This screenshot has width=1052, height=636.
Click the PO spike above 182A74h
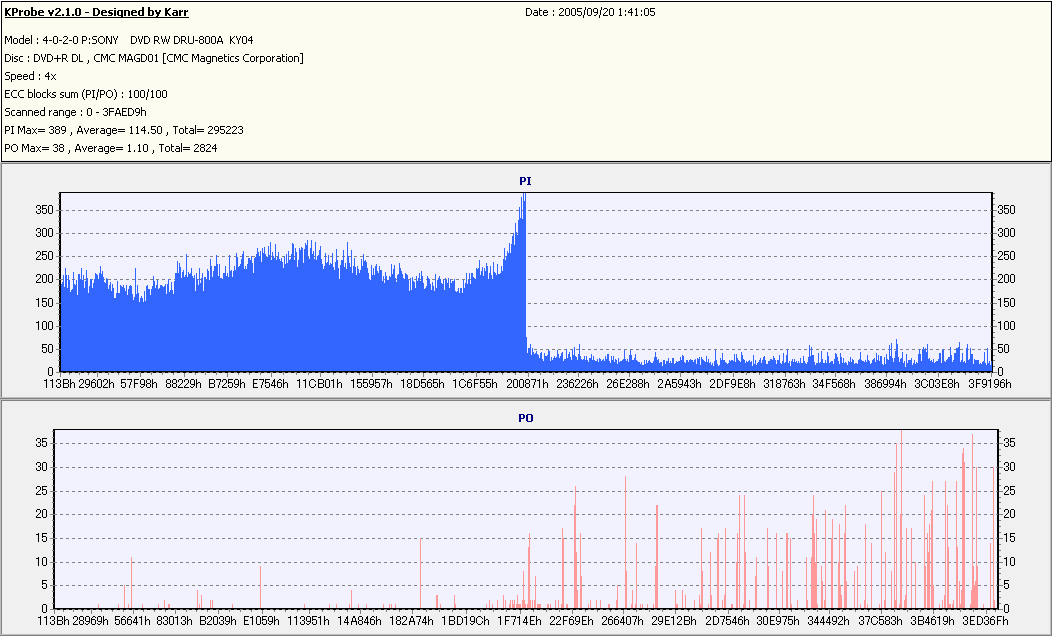(x=421, y=574)
